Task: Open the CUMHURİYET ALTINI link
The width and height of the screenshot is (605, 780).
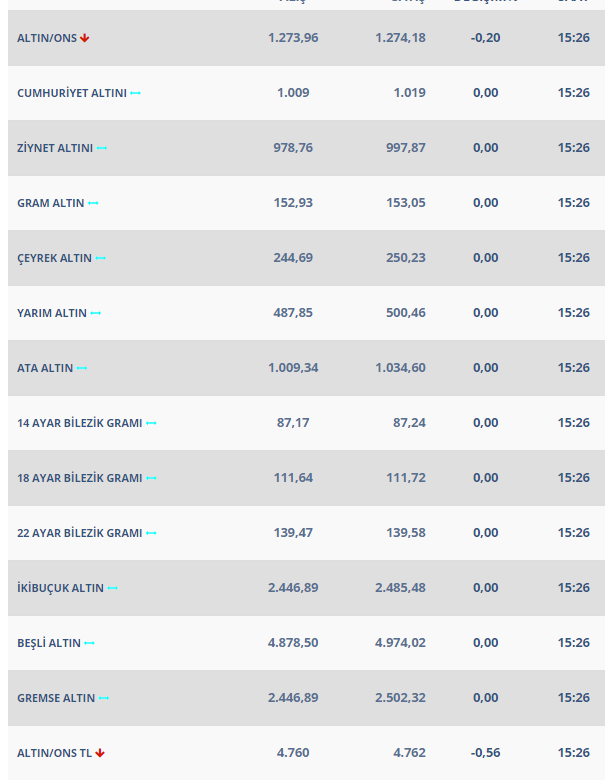Action: click(72, 93)
